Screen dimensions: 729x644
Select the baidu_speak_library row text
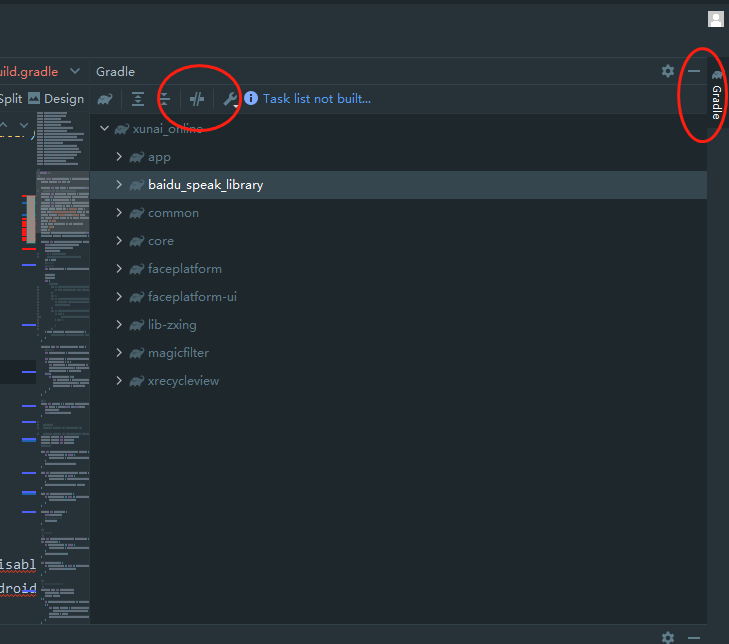tap(205, 185)
